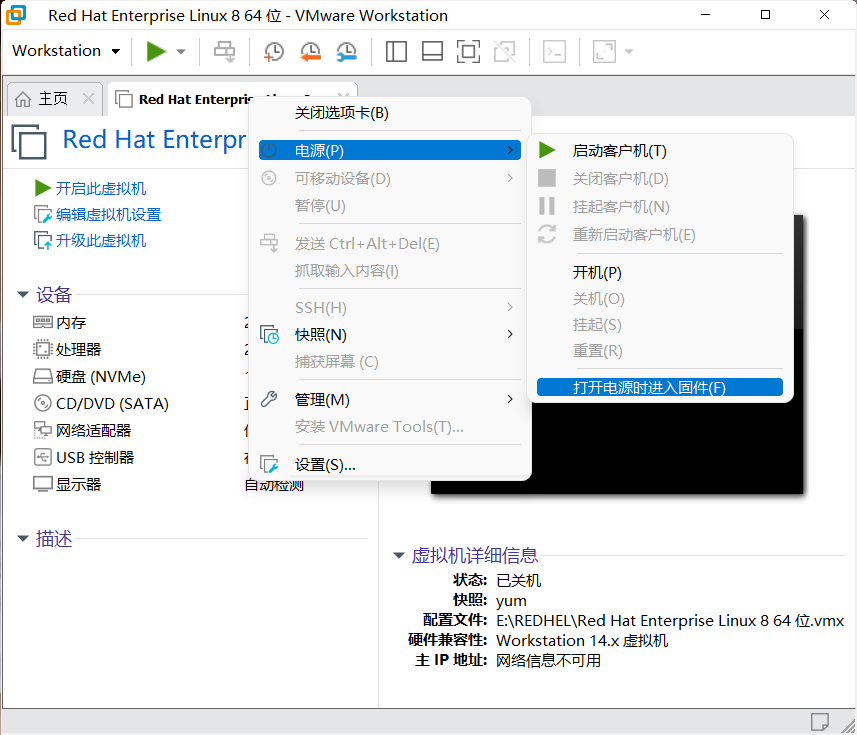Collapse the 描述 section

23,538
